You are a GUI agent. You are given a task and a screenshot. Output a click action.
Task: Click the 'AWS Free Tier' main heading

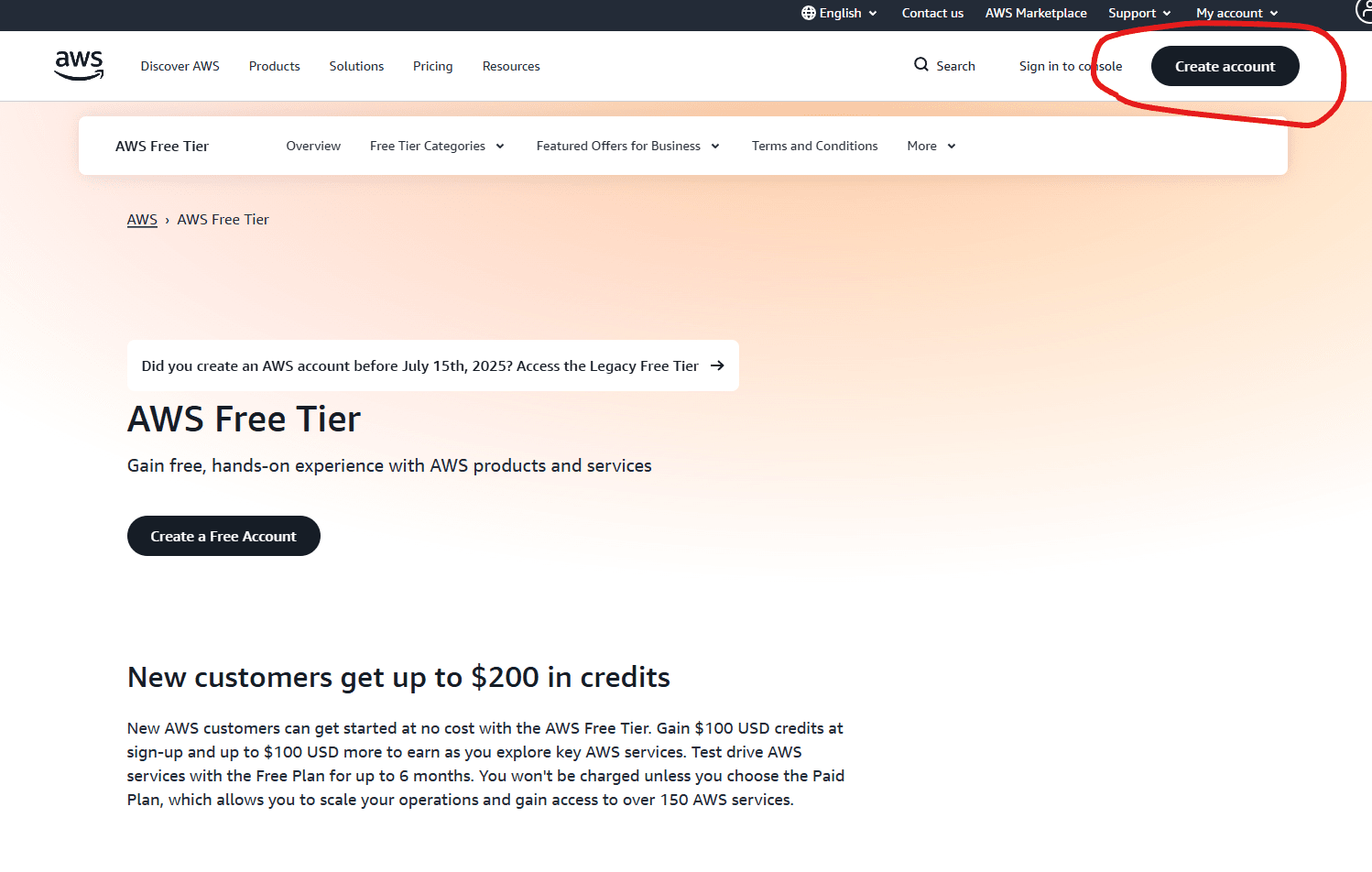[244, 420]
